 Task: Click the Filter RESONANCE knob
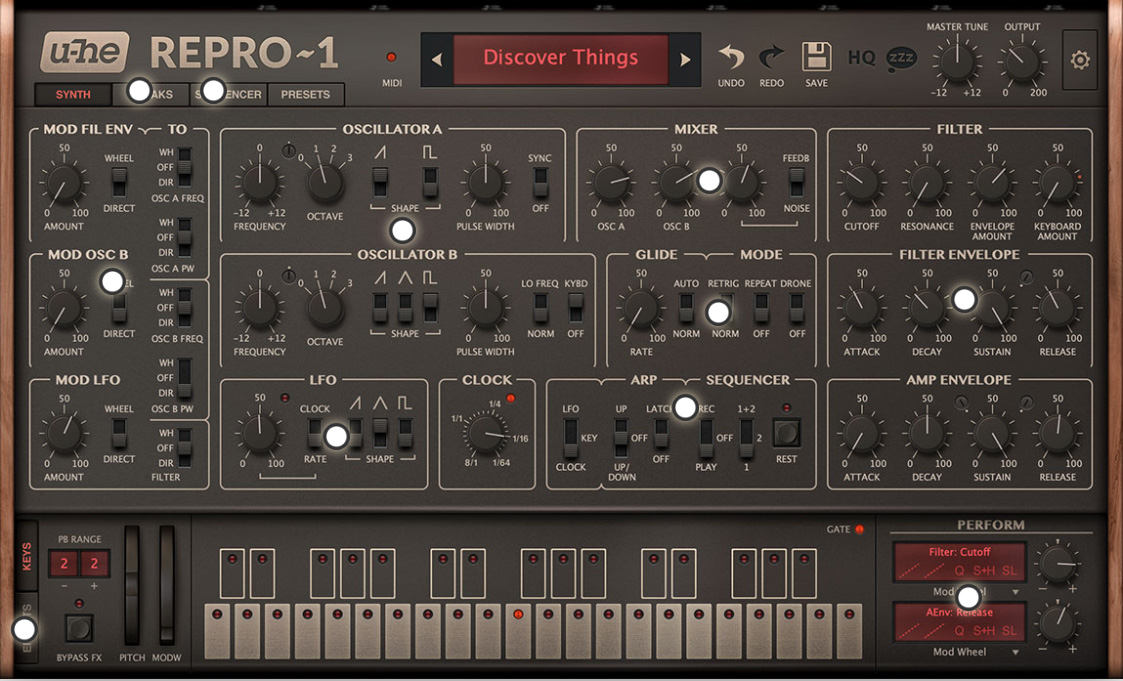[x=927, y=183]
